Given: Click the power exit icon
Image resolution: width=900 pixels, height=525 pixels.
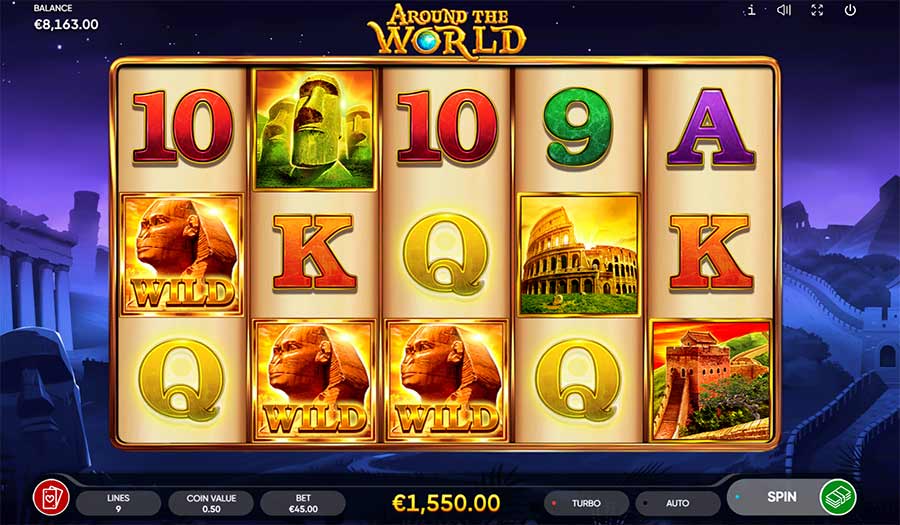Looking at the screenshot, I should (x=850, y=10).
